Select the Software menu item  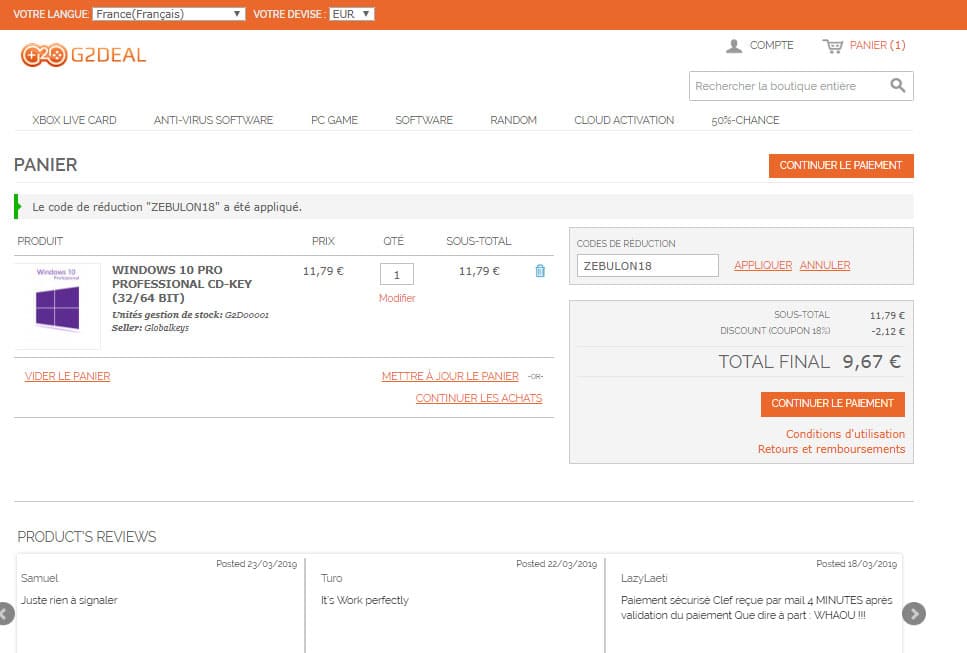[x=424, y=120]
